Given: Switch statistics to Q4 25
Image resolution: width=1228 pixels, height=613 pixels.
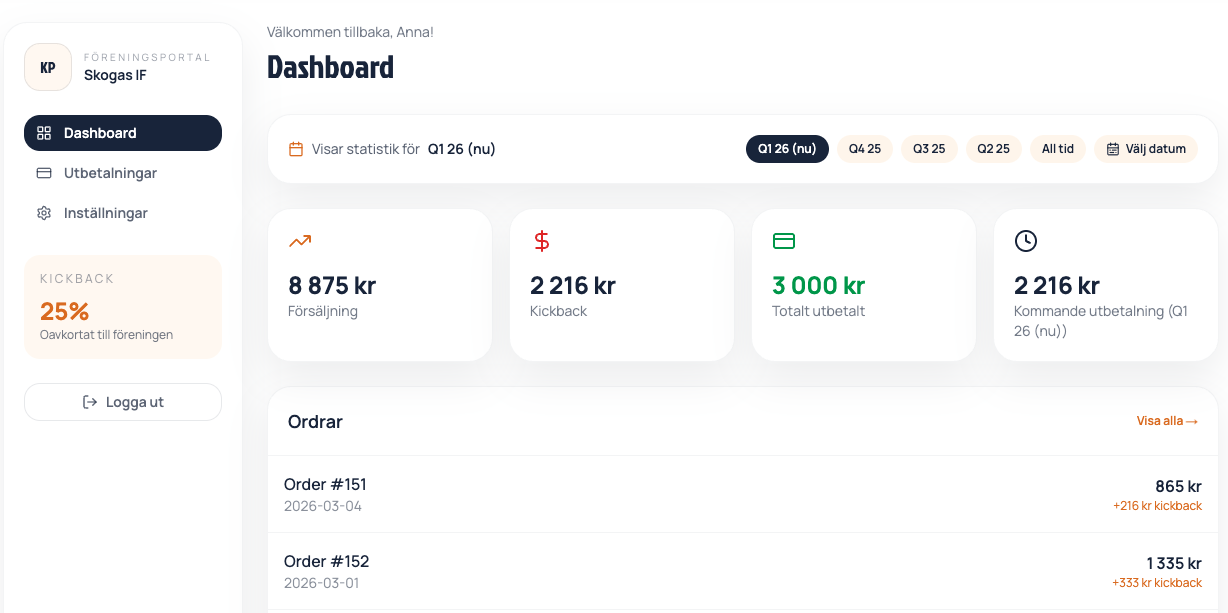Looking at the screenshot, I should click(x=865, y=149).
